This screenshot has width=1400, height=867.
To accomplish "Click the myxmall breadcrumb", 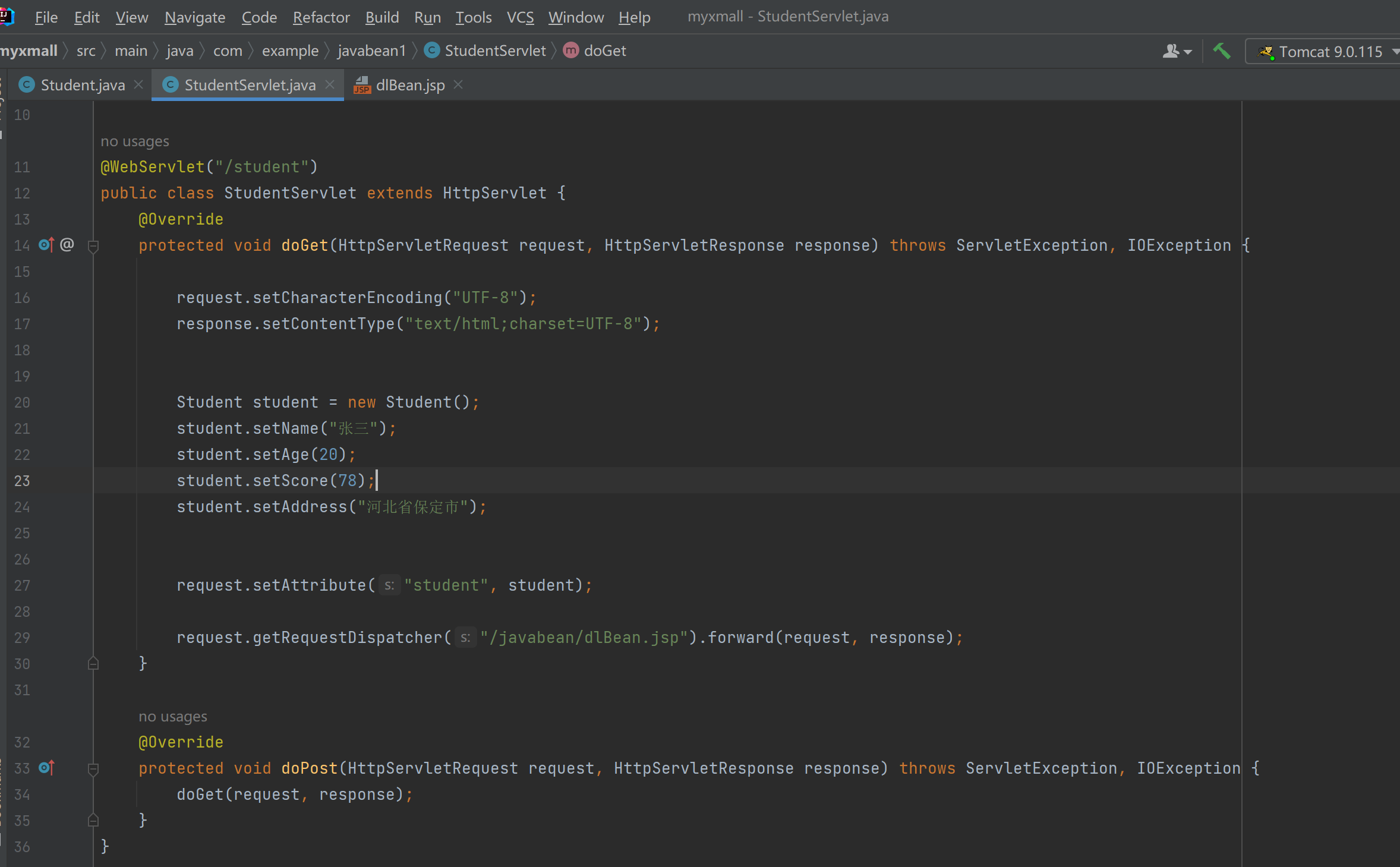I will click(29, 51).
